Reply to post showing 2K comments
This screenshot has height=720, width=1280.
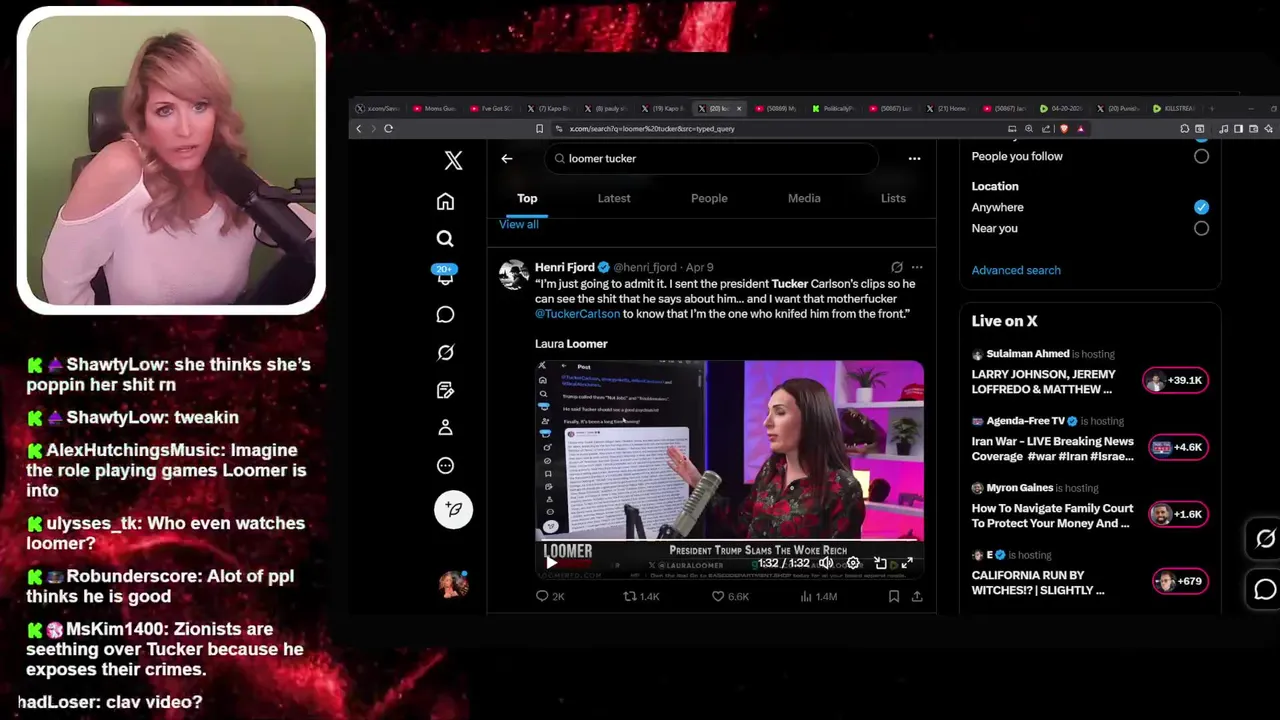click(550, 596)
